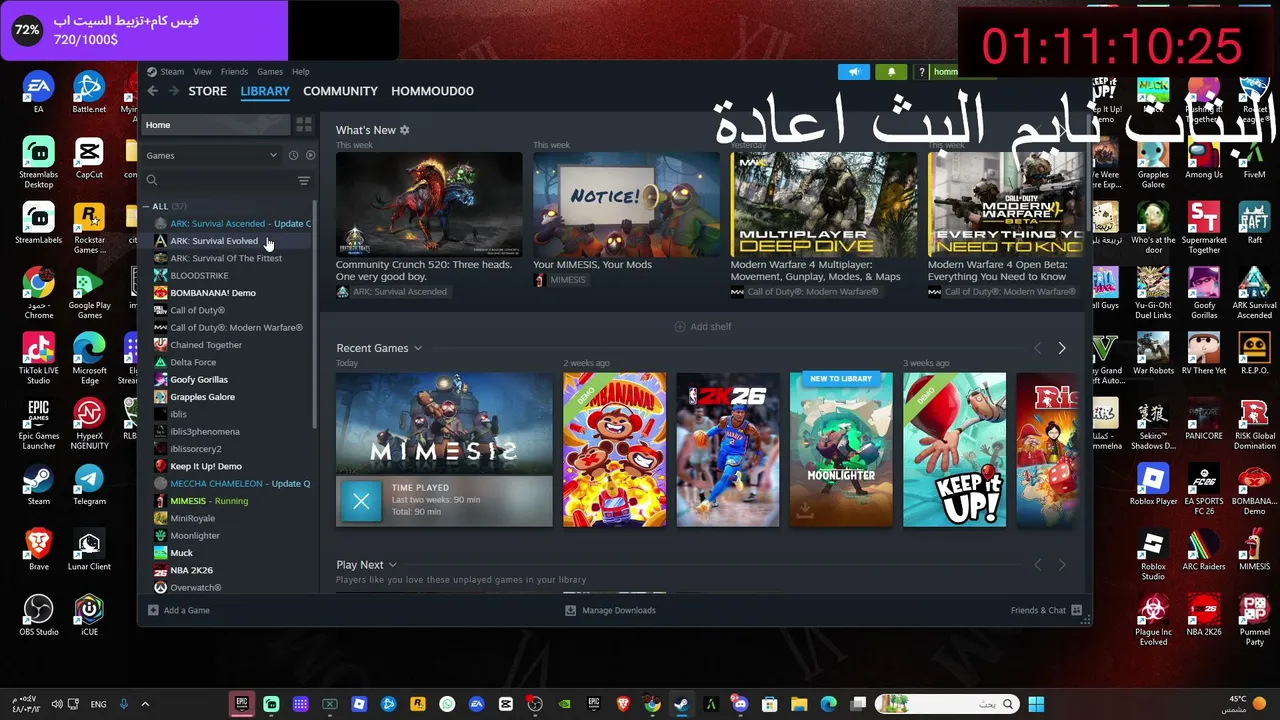Open the HOMMOUD00 profile tab
Image resolution: width=1280 pixels, height=720 pixels.
click(432, 91)
